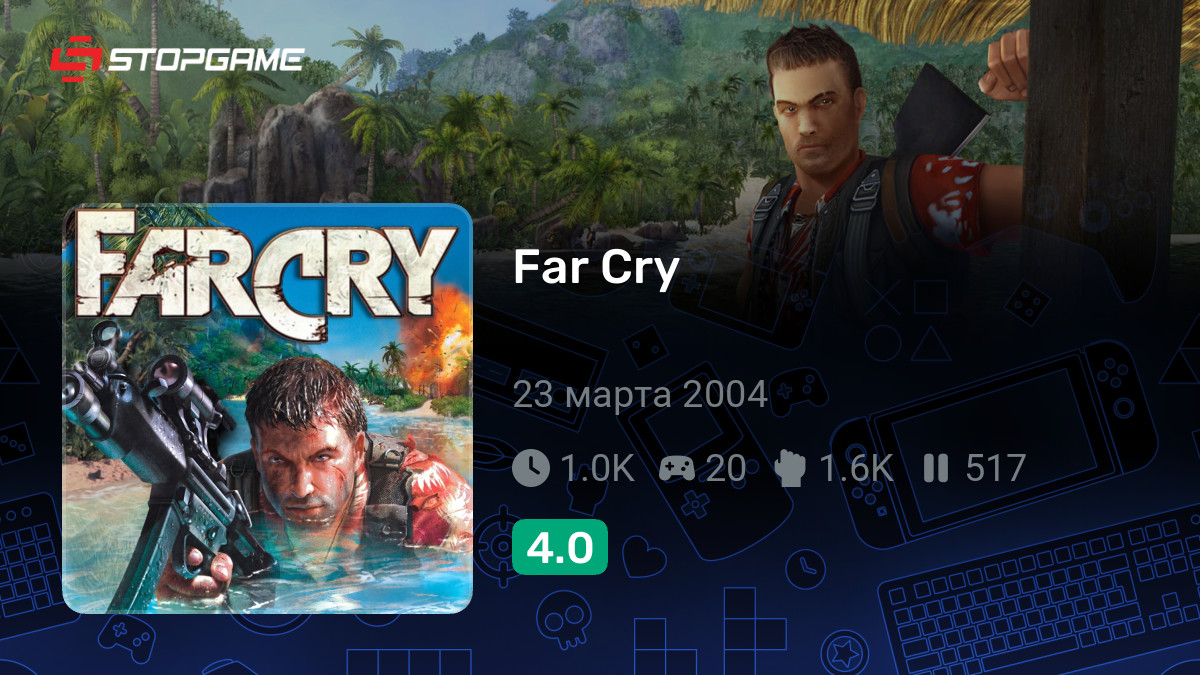Viewport: 1200px width, 675px height.
Task: Open the Far Cry cover art thumbnail
Action: (x=267, y=408)
